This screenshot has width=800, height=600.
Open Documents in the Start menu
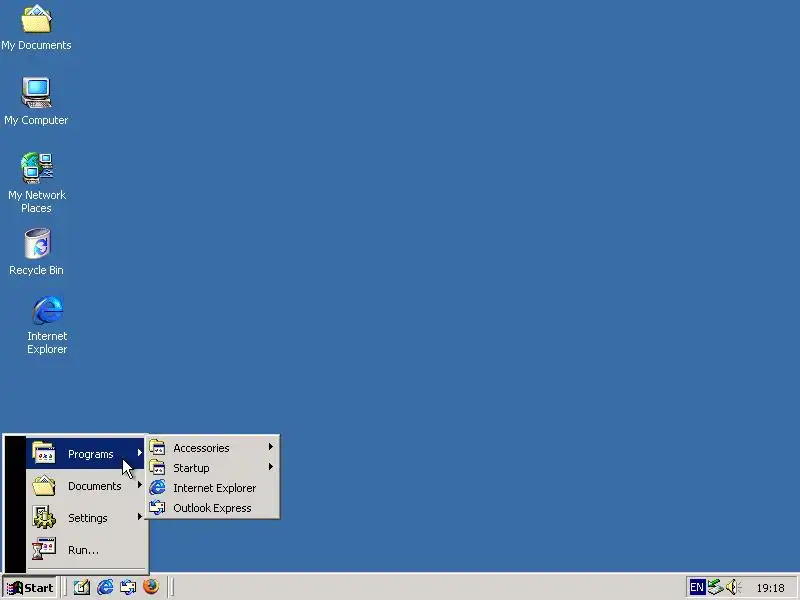[x=86, y=486]
